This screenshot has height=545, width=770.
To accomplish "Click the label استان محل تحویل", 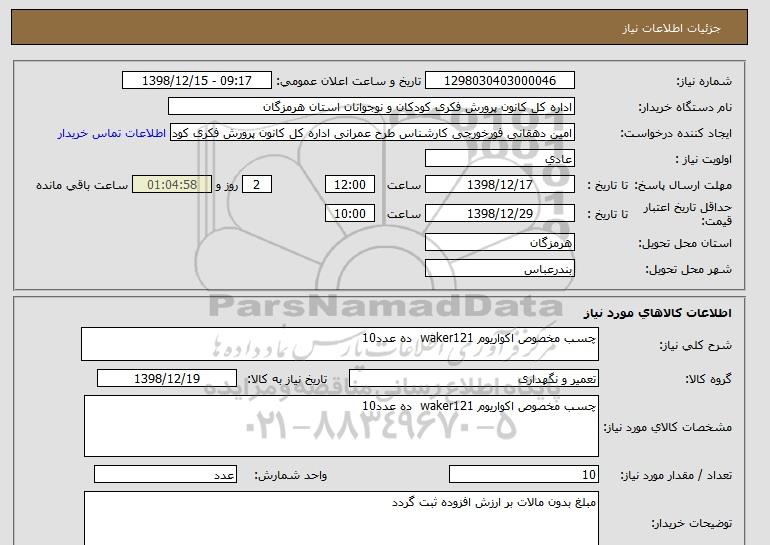I will 685,243.
